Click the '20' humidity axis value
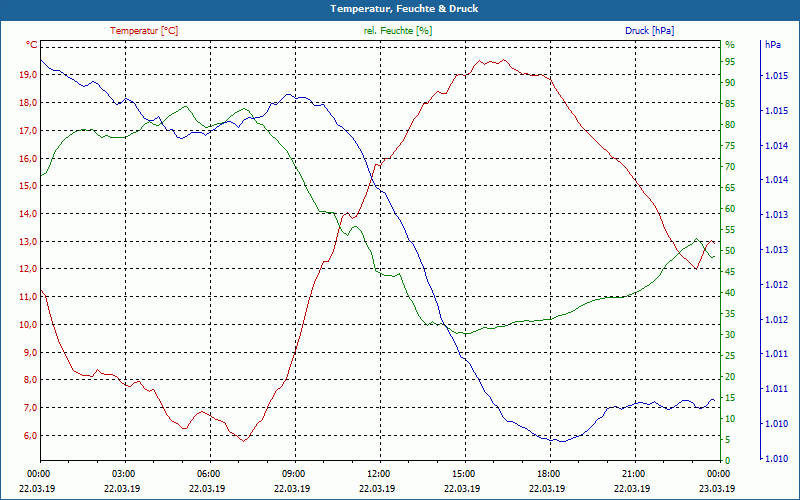The height and width of the screenshot is (500, 800). tap(730, 377)
